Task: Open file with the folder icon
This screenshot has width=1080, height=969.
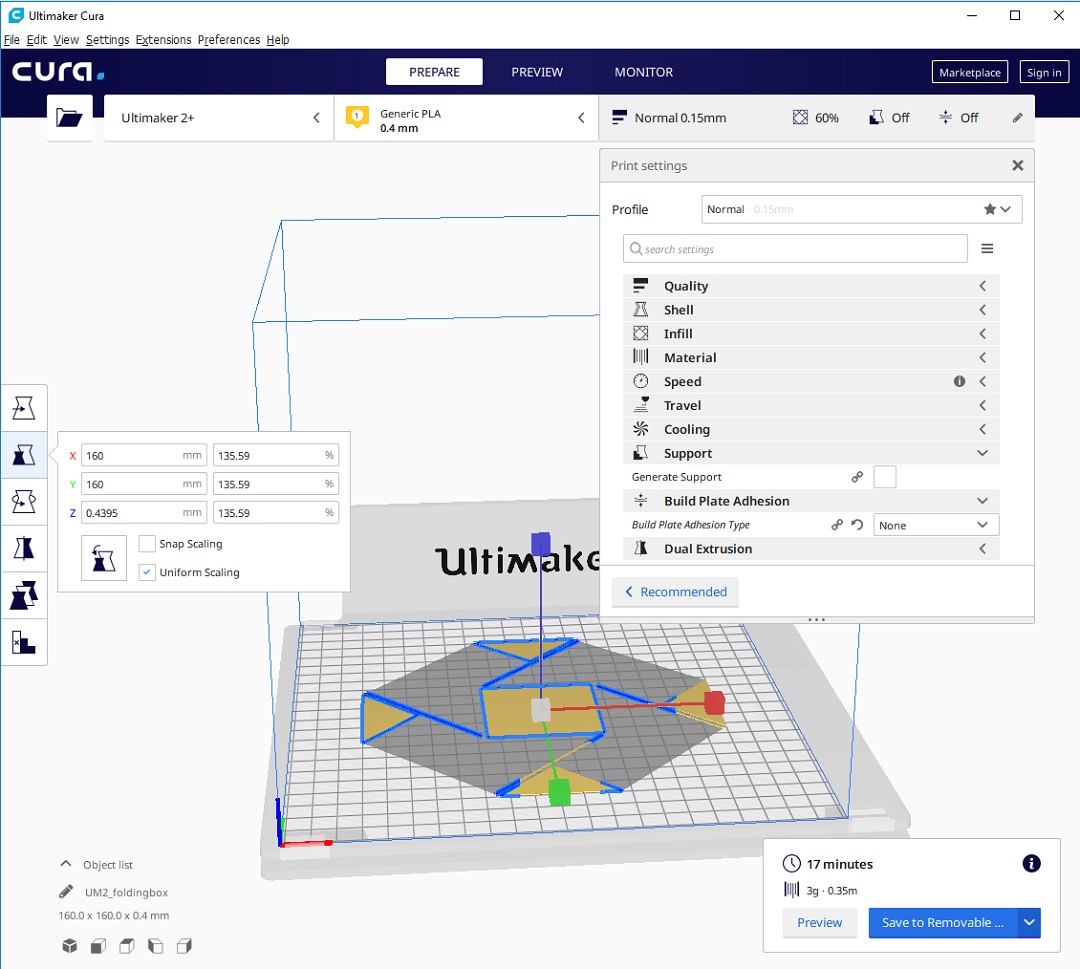Action: point(70,118)
